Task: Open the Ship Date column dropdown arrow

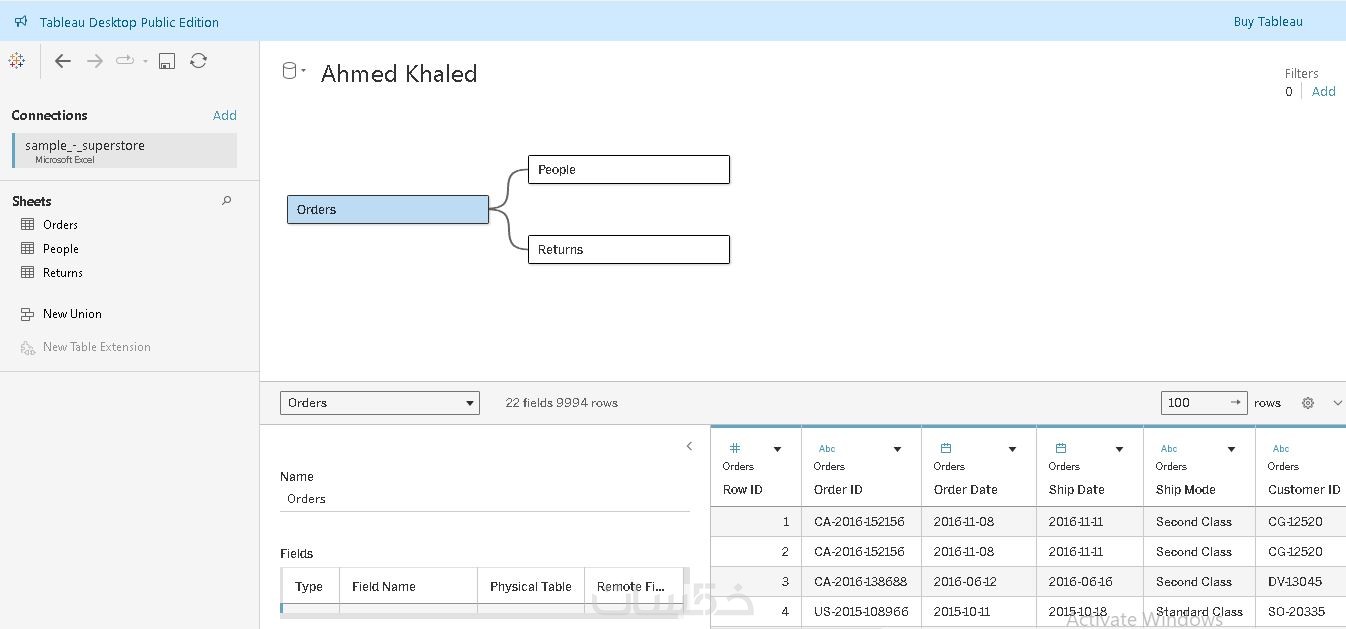Action: click(1119, 450)
